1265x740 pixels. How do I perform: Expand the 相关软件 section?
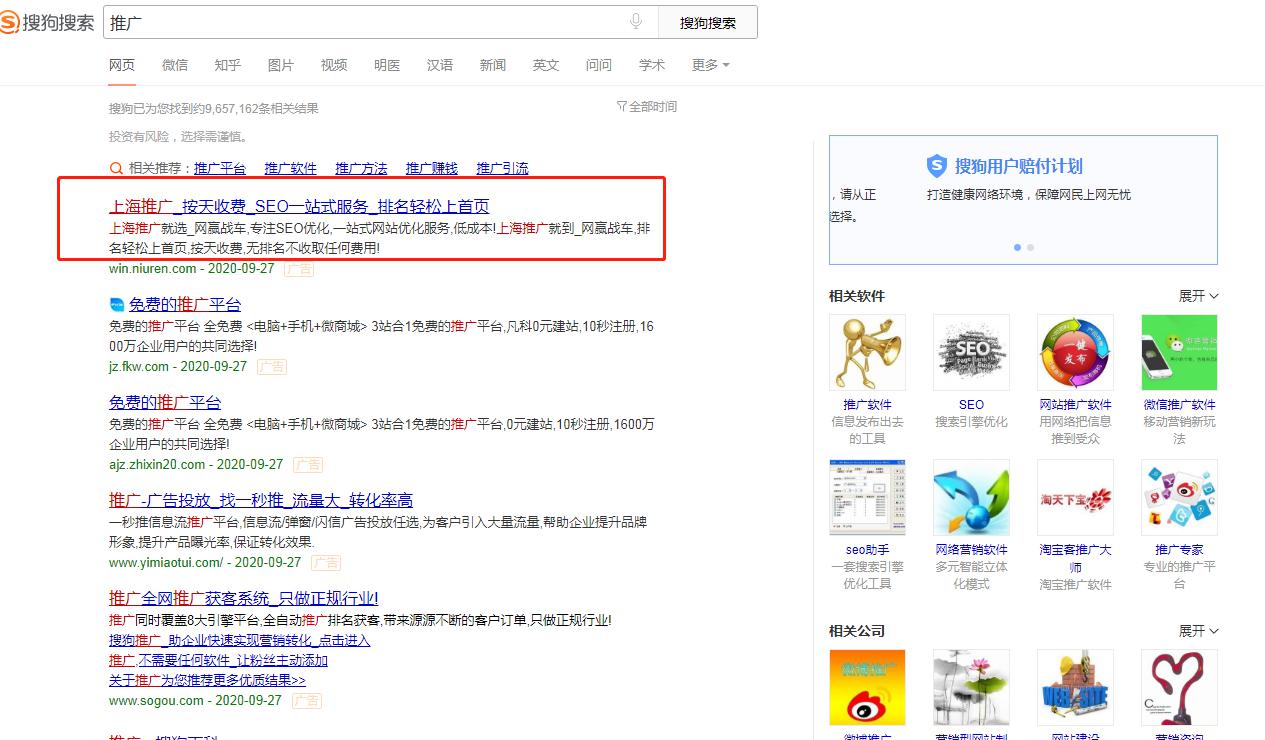point(1198,296)
